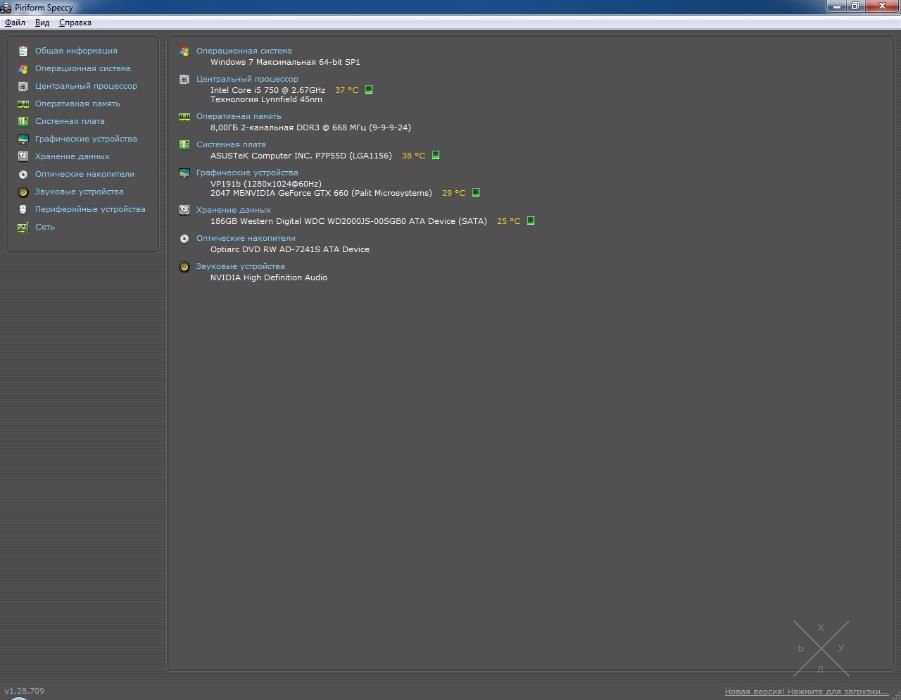Click NVIDIA High Definition Audio text
This screenshot has height=700, width=901.
coord(268,277)
